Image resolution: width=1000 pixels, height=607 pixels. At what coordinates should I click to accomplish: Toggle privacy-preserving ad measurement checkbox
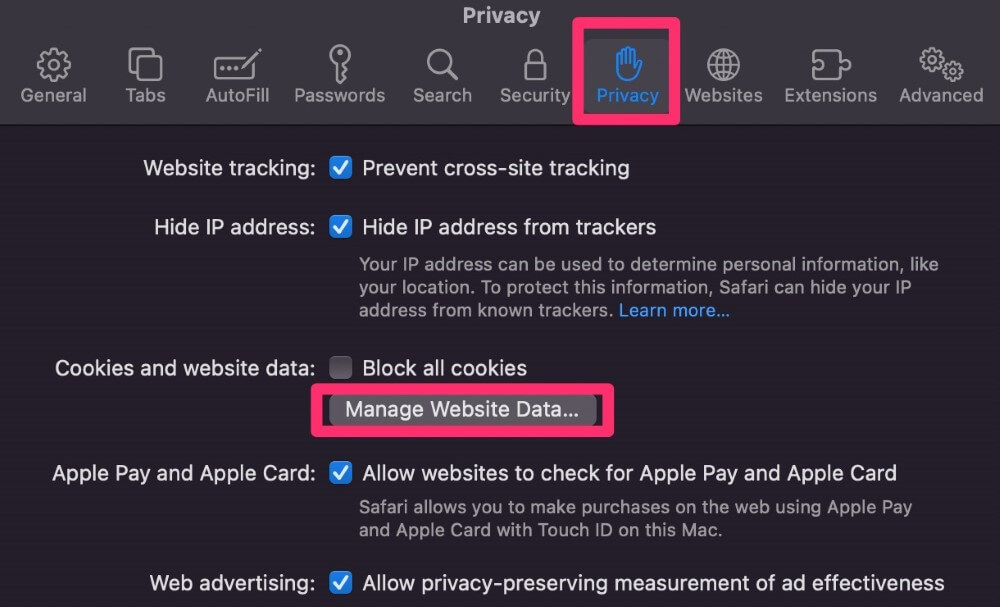(x=341, y=582)
